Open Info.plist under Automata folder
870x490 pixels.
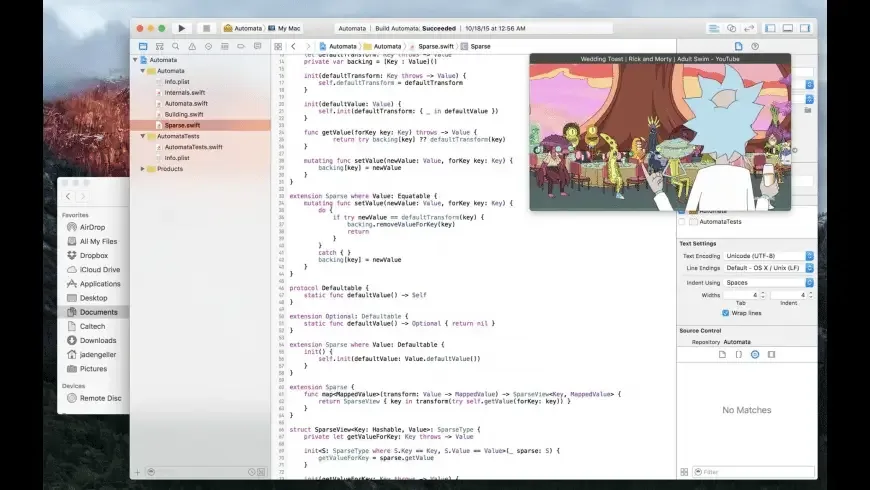(x=177, y=82)
